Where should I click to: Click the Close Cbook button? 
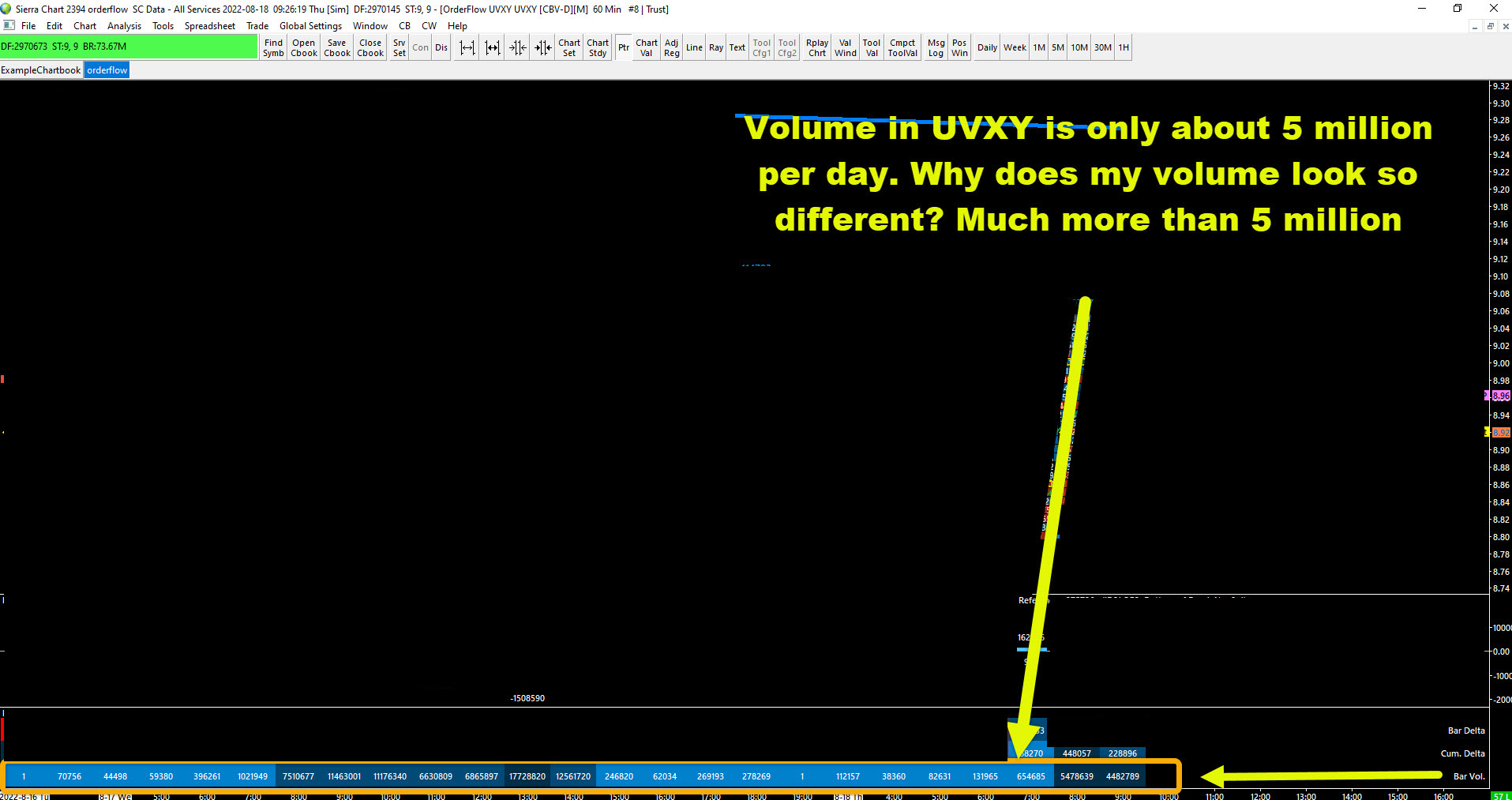(x=370, y=48)
